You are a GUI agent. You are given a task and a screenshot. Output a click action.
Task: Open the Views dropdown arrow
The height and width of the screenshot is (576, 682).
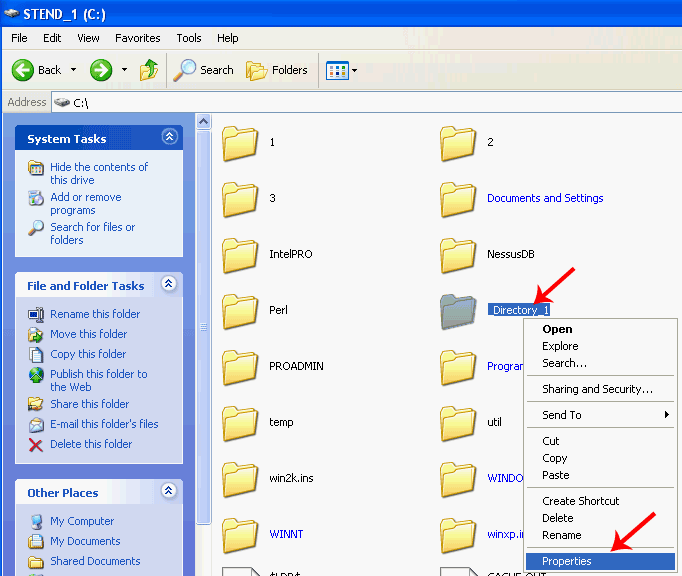(x=354, y=70)
